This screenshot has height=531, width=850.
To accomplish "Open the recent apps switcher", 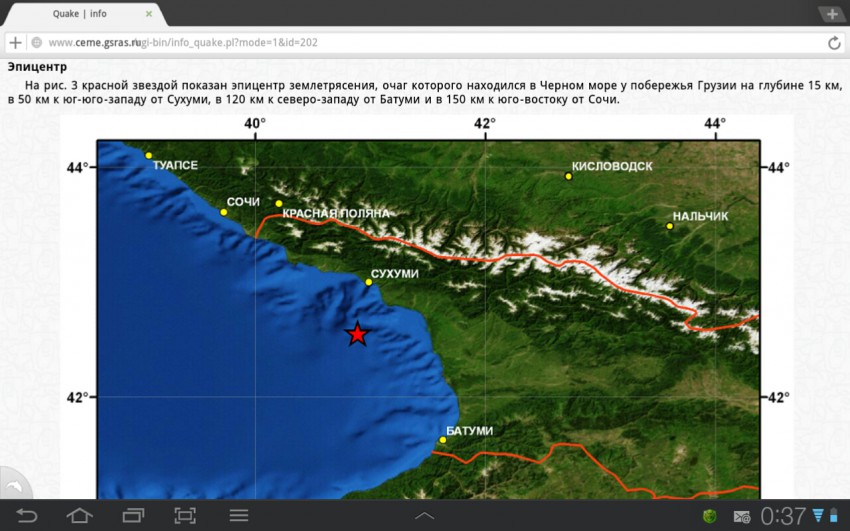I will [133, 516].
